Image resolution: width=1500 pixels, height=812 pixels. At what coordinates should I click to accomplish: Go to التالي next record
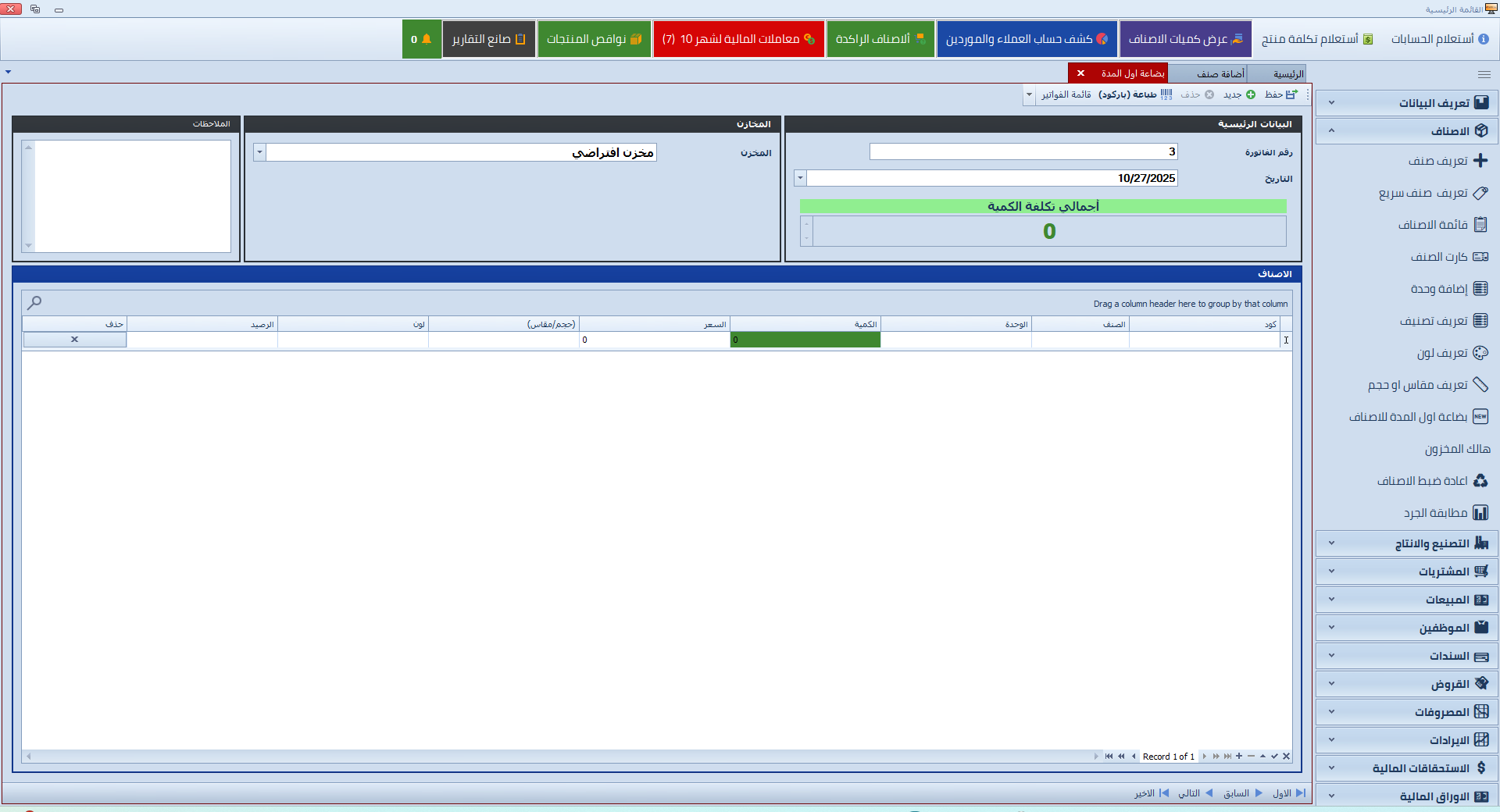[1196, 793]
